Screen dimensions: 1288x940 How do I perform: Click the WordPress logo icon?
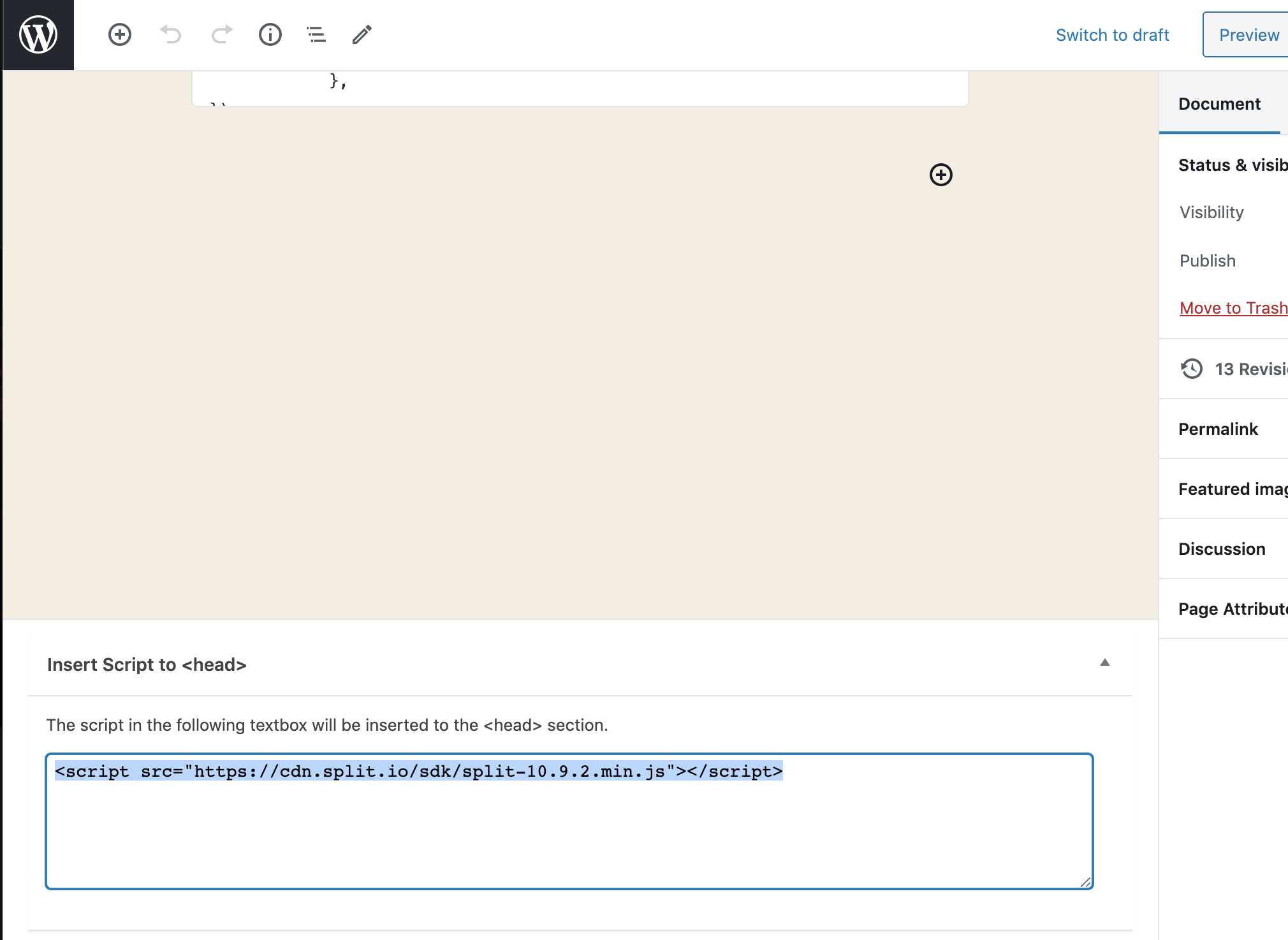coord(38,34)
